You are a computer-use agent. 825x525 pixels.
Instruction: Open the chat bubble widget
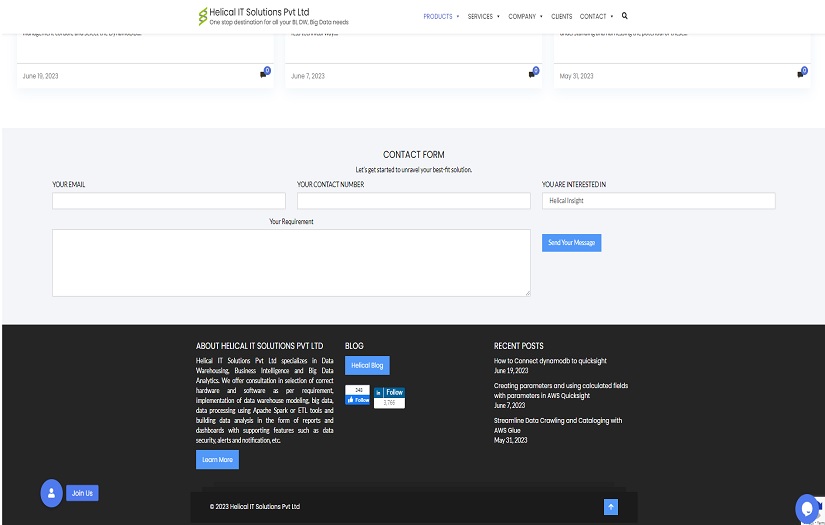[x=806, y=508]
